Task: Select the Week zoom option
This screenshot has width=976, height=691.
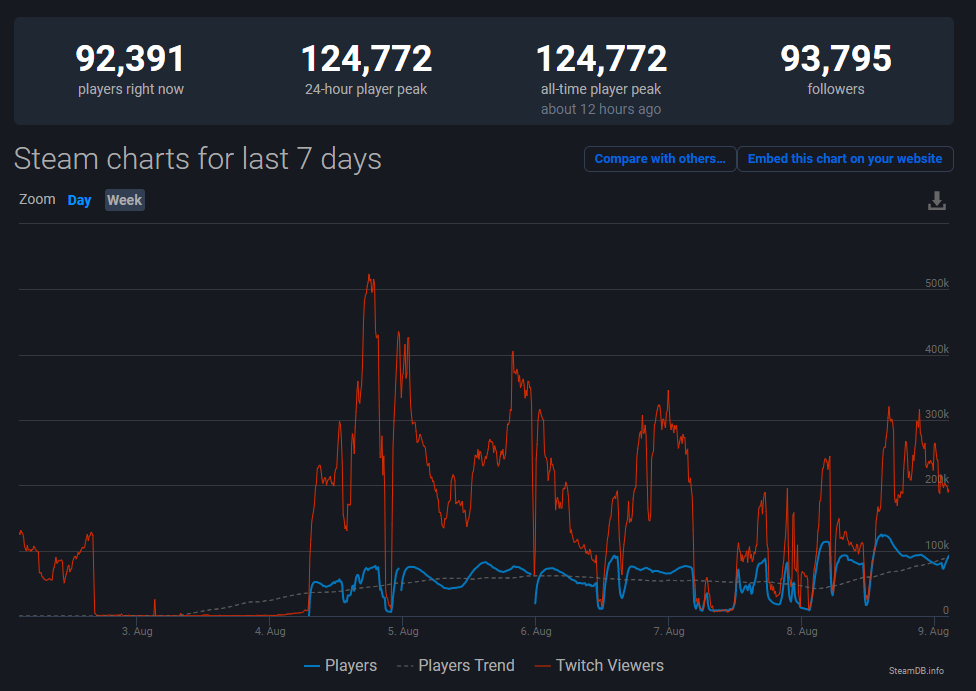Action: (125, 200)
